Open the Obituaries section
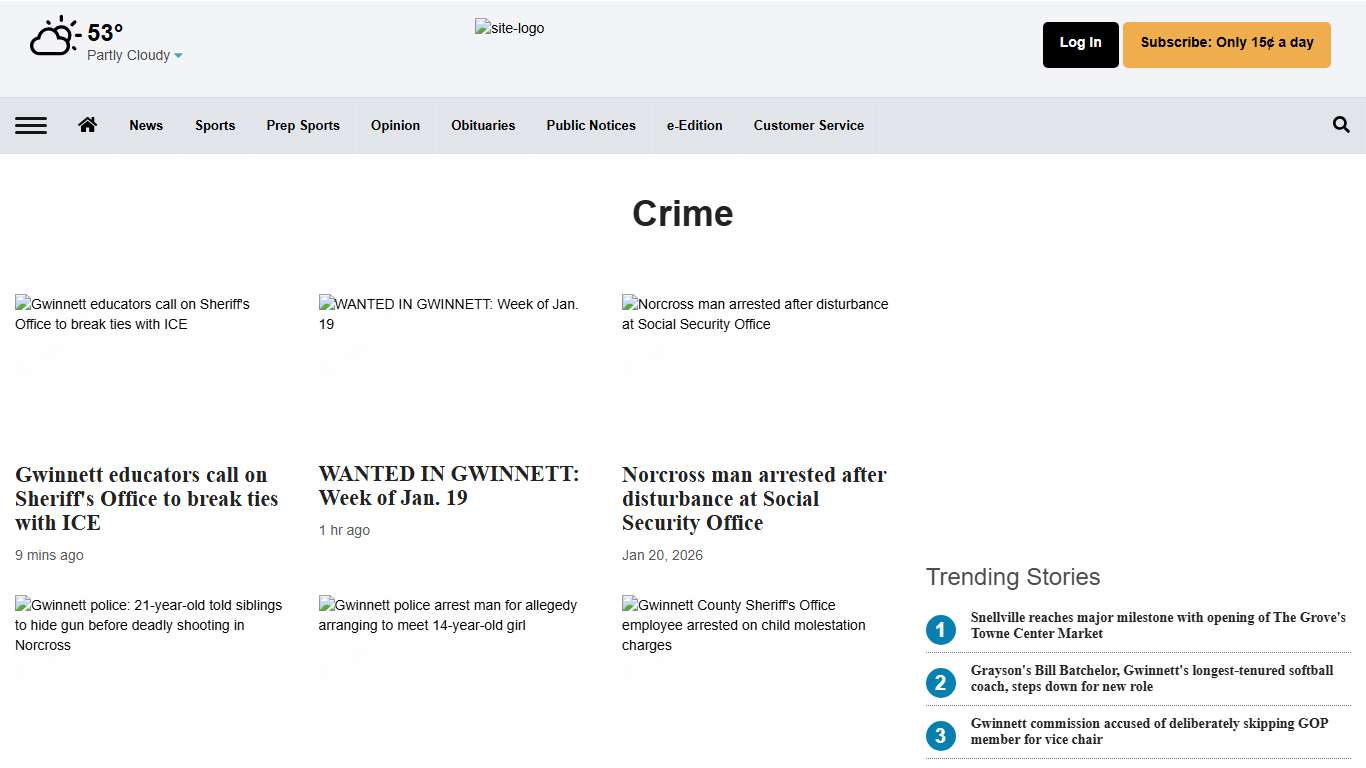The width and height of the screenshot is (1366, 768). pos(483,125)
